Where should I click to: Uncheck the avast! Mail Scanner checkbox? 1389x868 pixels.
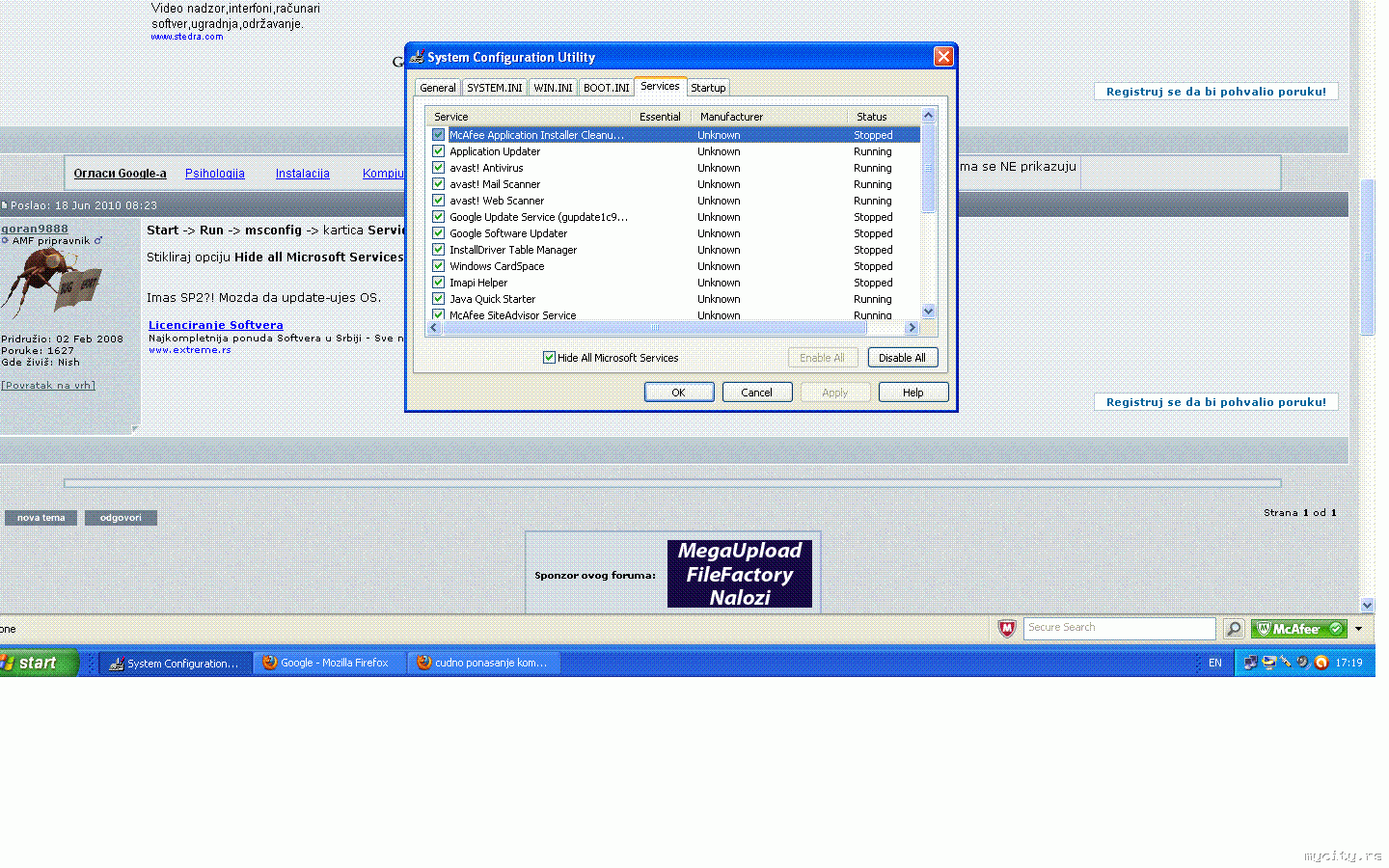[x=439, y=184]
